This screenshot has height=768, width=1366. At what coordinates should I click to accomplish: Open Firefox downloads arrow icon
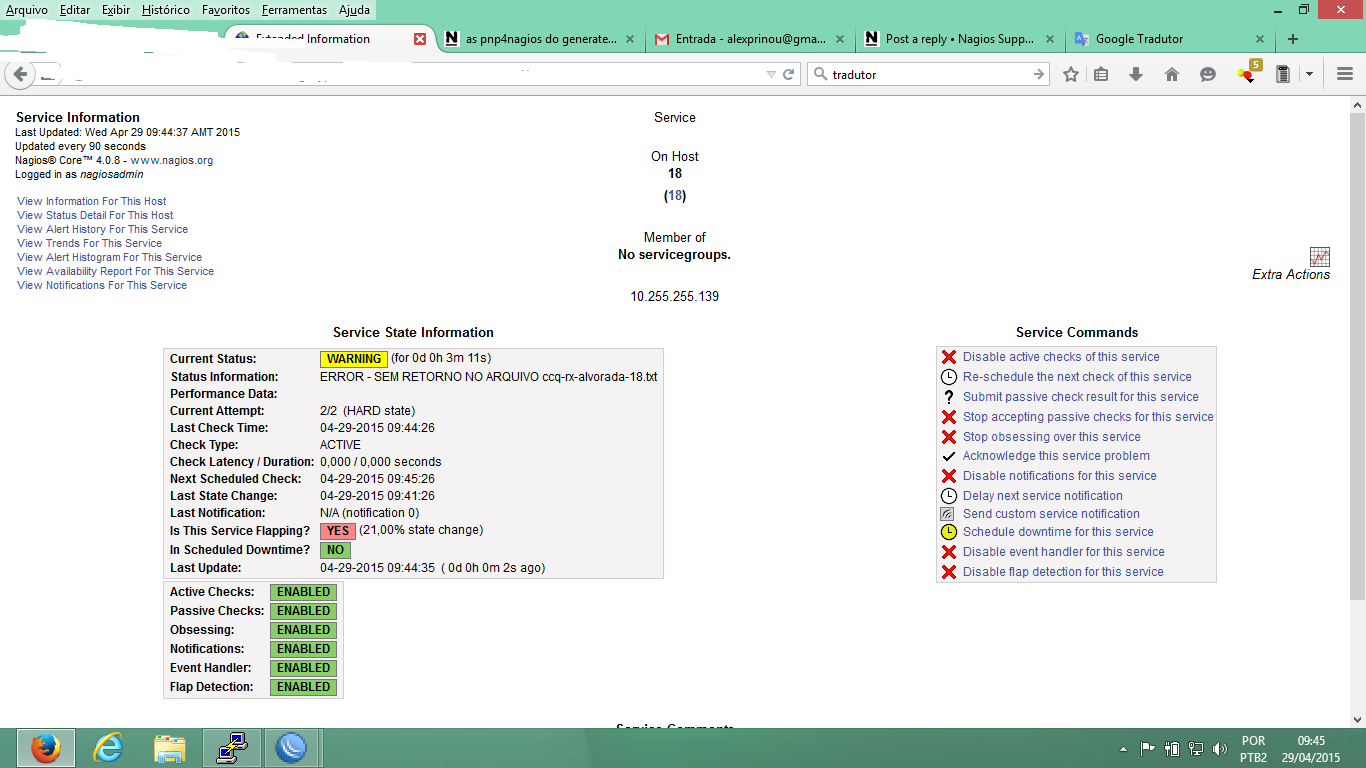point(1136,74)
